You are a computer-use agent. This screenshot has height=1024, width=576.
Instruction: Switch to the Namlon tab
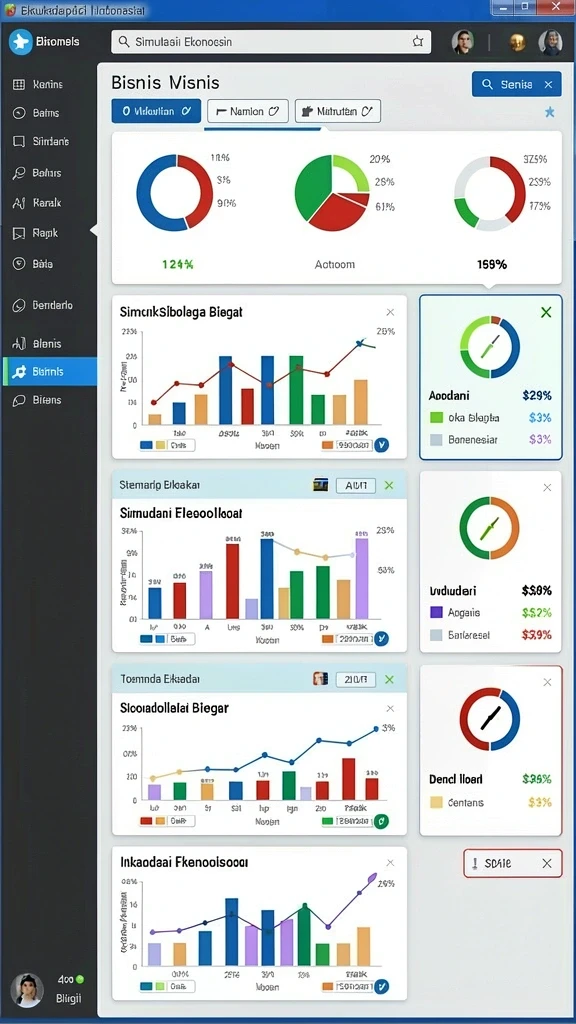248,111
